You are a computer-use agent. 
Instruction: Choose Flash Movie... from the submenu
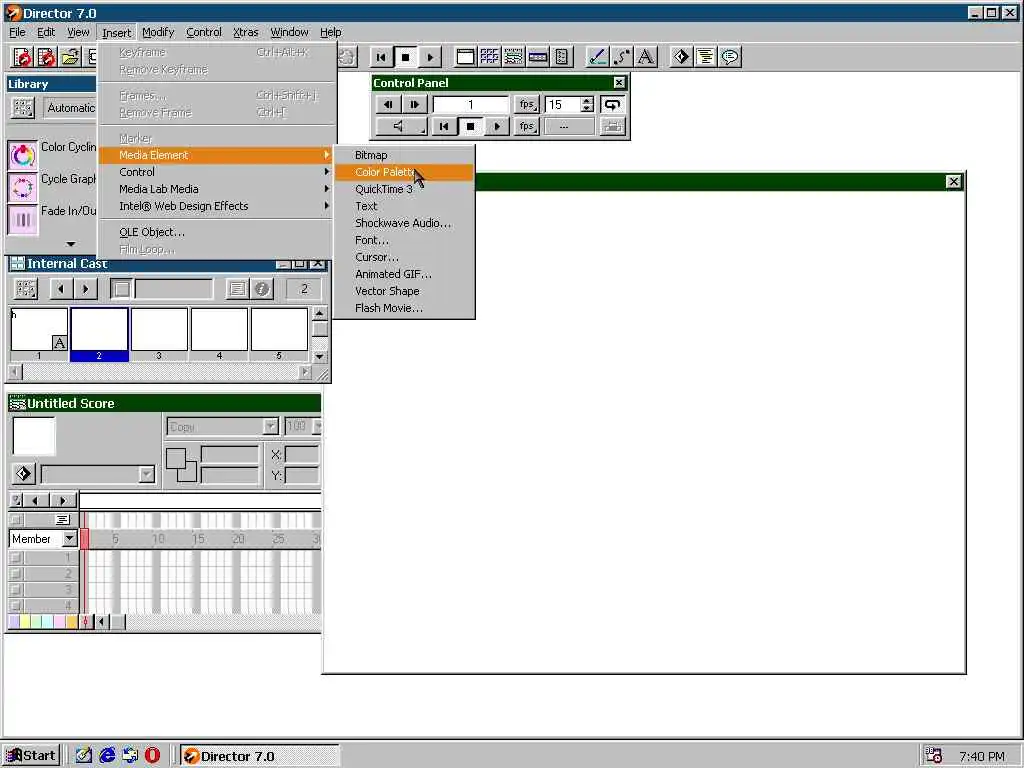(404, 308)
